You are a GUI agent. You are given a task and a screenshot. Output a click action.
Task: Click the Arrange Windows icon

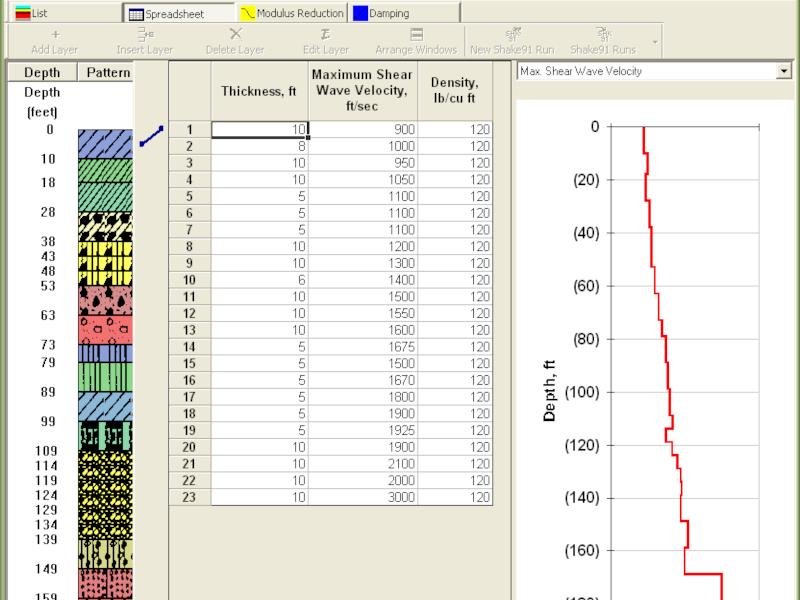click(x=416, y=34)
